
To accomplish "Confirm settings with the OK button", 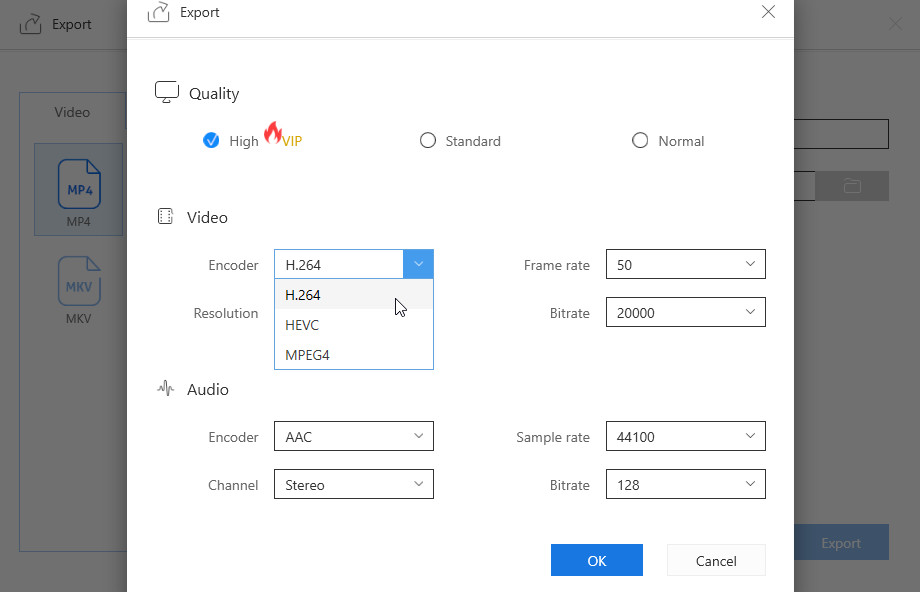I will (596, 560).
